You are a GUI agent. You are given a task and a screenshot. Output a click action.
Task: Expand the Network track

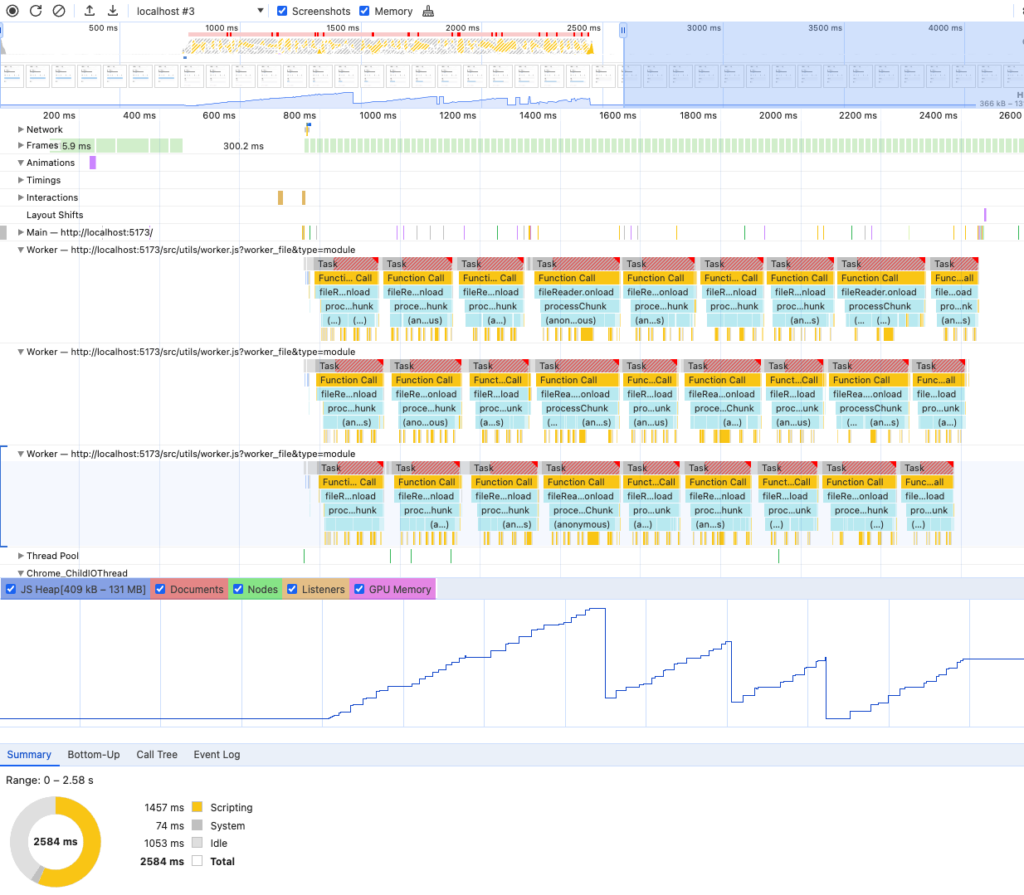20,129
